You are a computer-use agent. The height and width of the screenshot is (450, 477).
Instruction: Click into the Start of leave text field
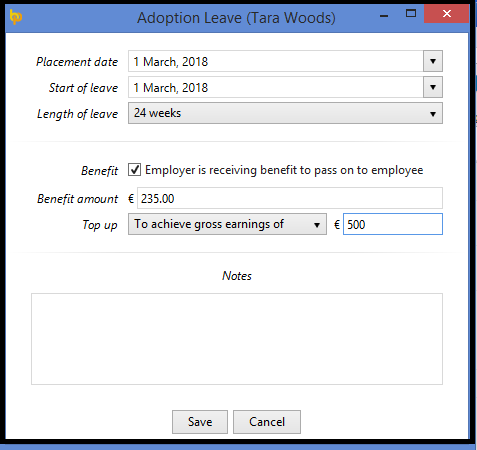click(x=276, y=87)
